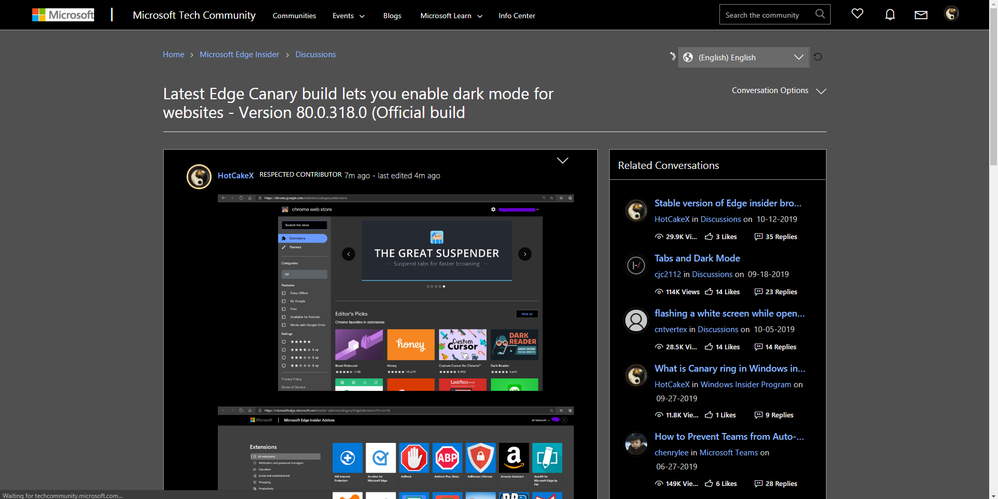
Task: Open the favorites heart icon
Action: click(x=857, y=13)
